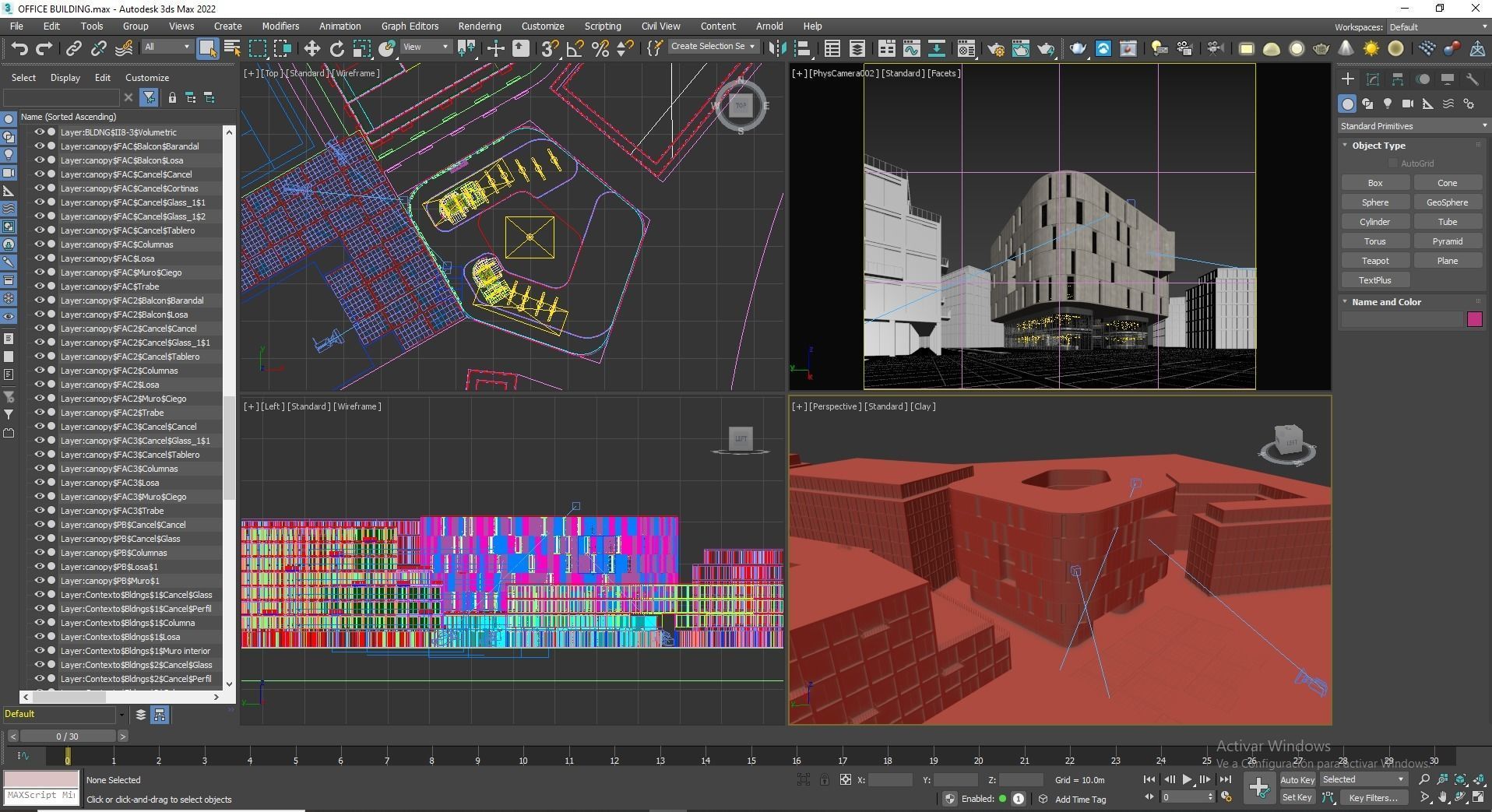The height and width of the screenshot is (812, 1492).
Task: Open the View reference coordinate dropdown
Action: coord(426,47)
